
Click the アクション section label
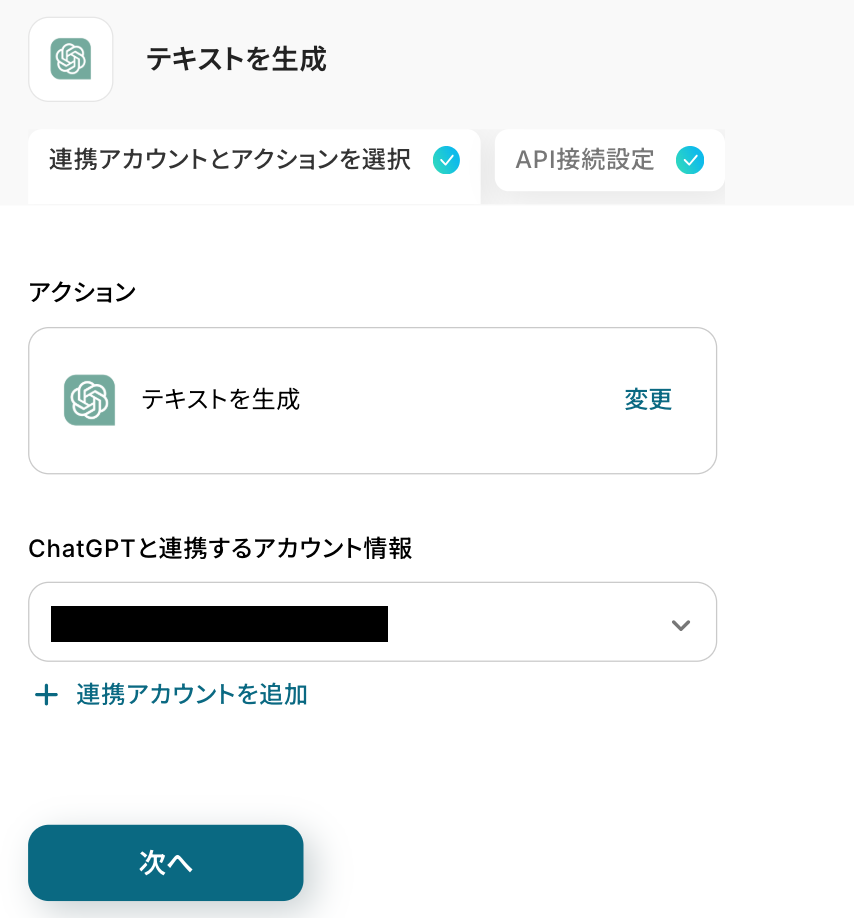[x=82, y=292]
